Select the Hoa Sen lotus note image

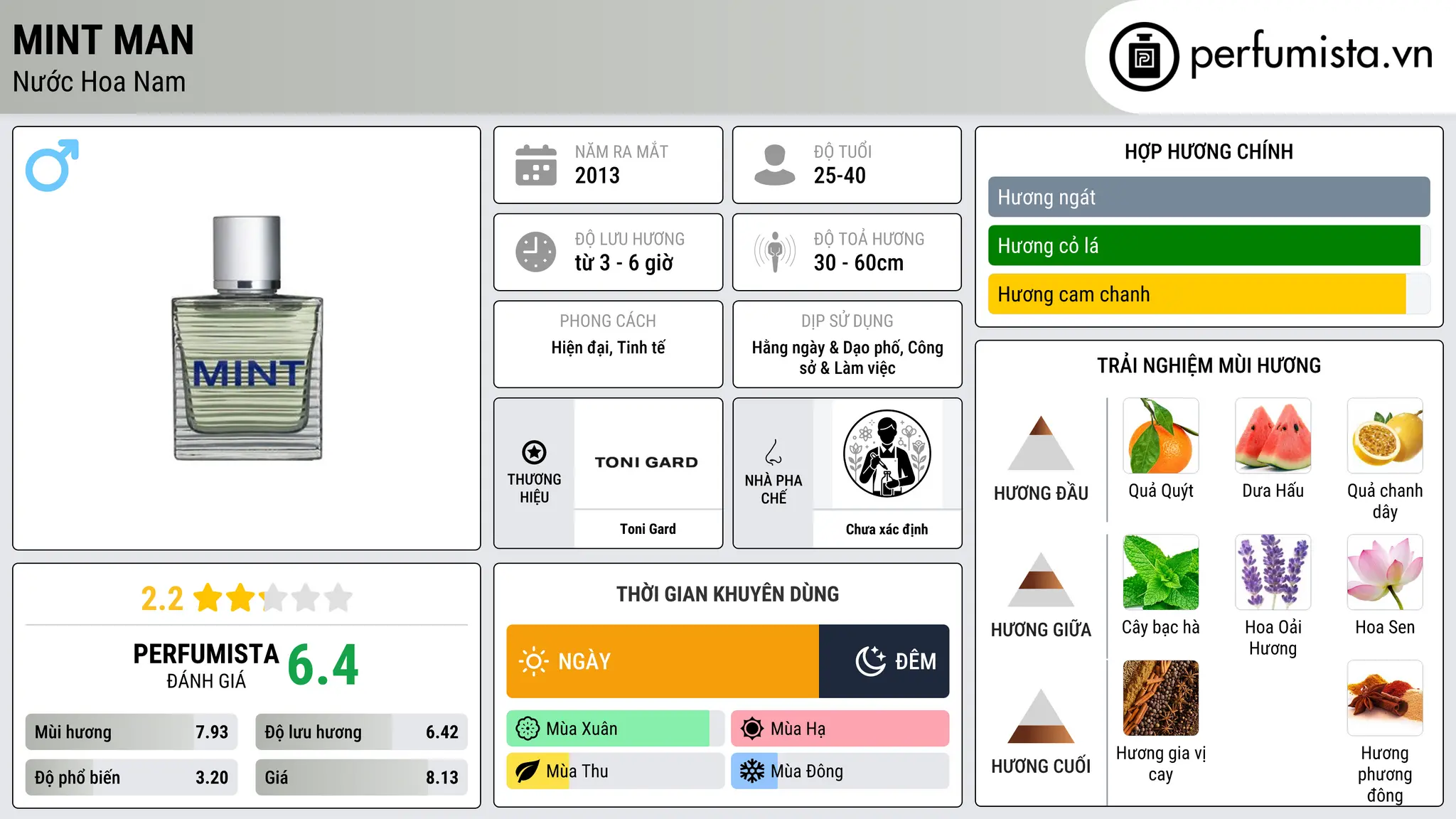tap(1385, 572)
